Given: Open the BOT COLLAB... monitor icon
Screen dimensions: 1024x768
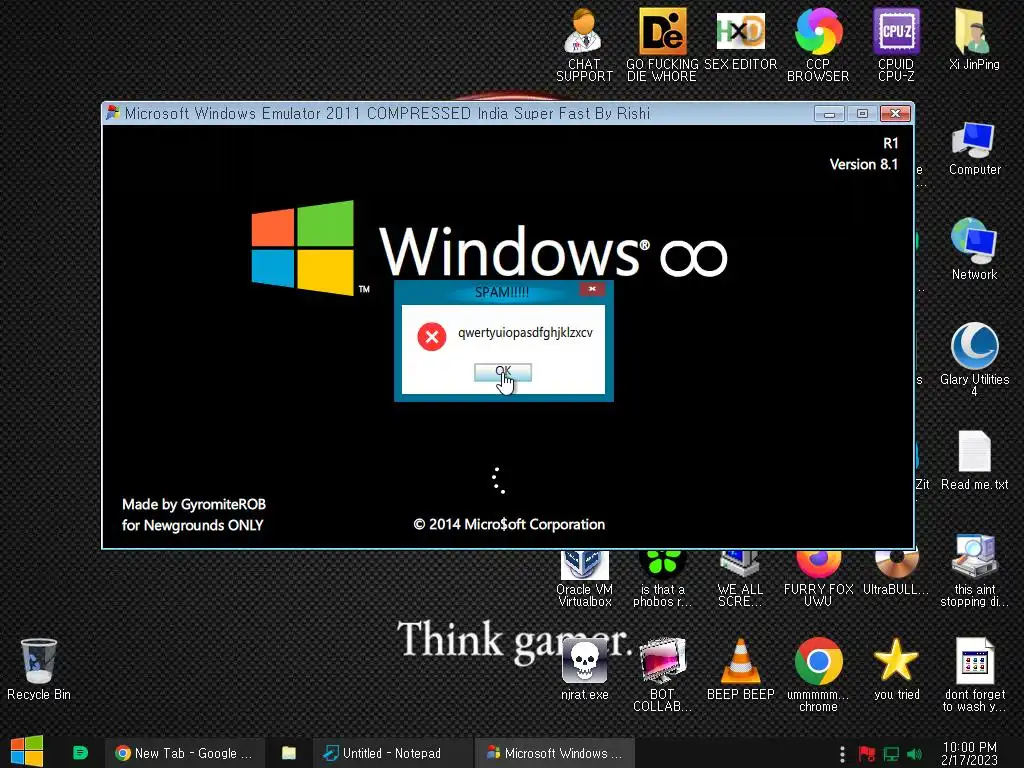Looking at the screenshot, I should (662, 675).
